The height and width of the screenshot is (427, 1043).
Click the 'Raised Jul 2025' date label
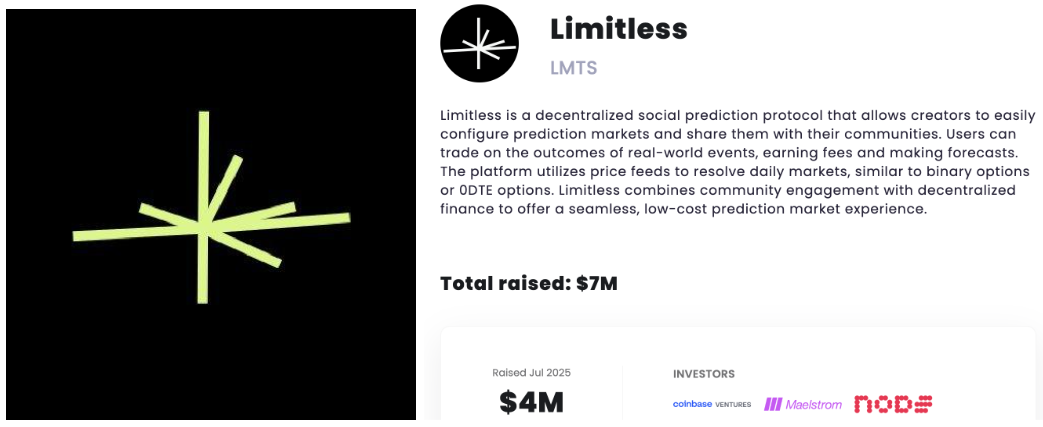[531, 373]
